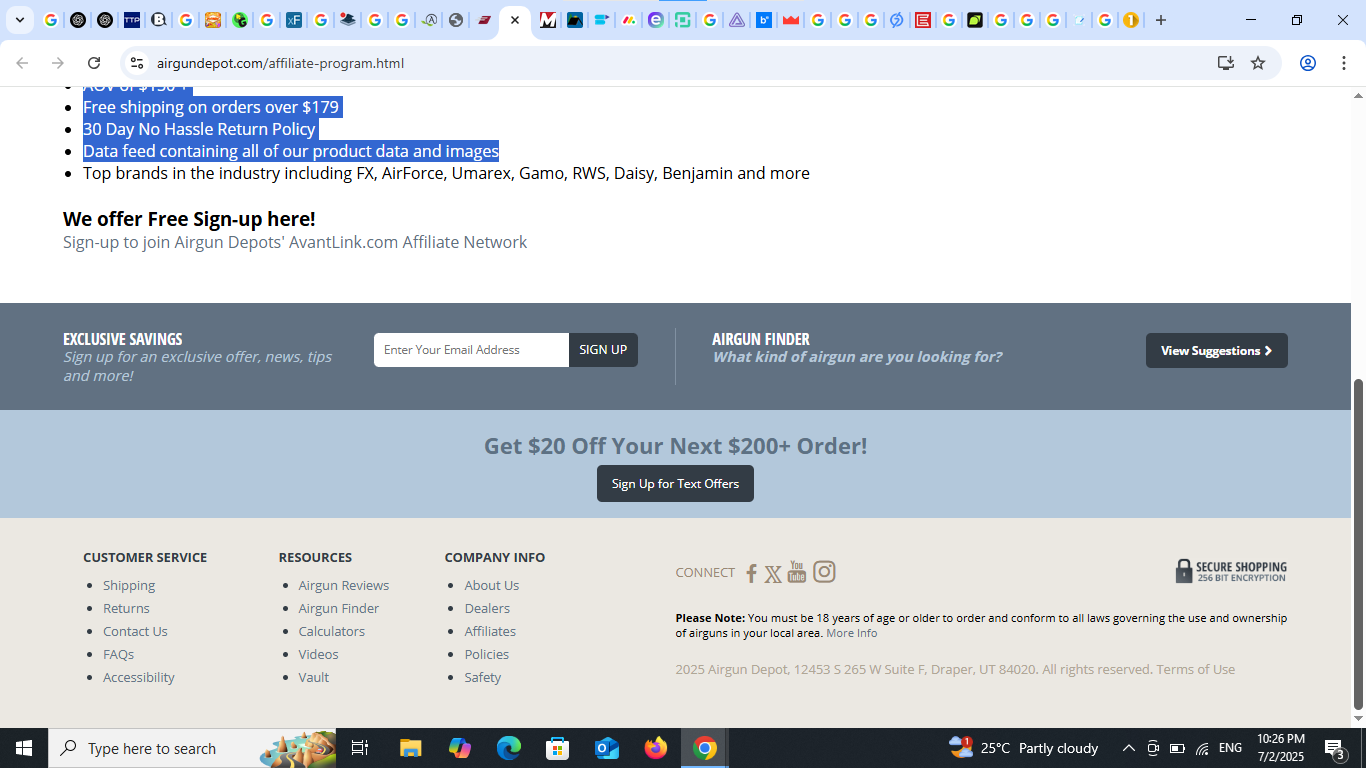This screenshot has height=768, width=1366.
Task: Open the About Us link
Action: [492, 585]
